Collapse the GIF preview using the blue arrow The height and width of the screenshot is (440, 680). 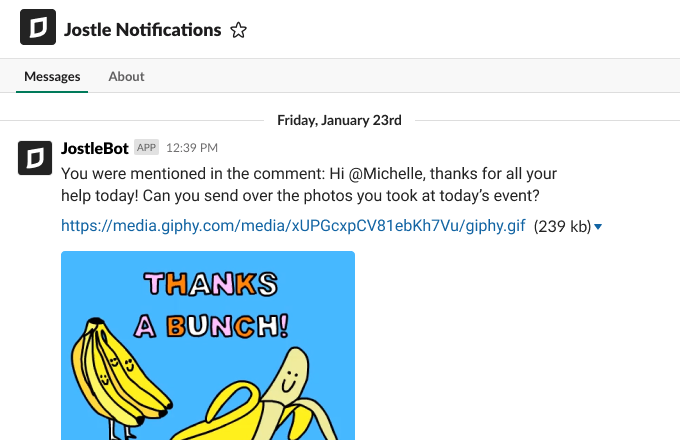598,226
